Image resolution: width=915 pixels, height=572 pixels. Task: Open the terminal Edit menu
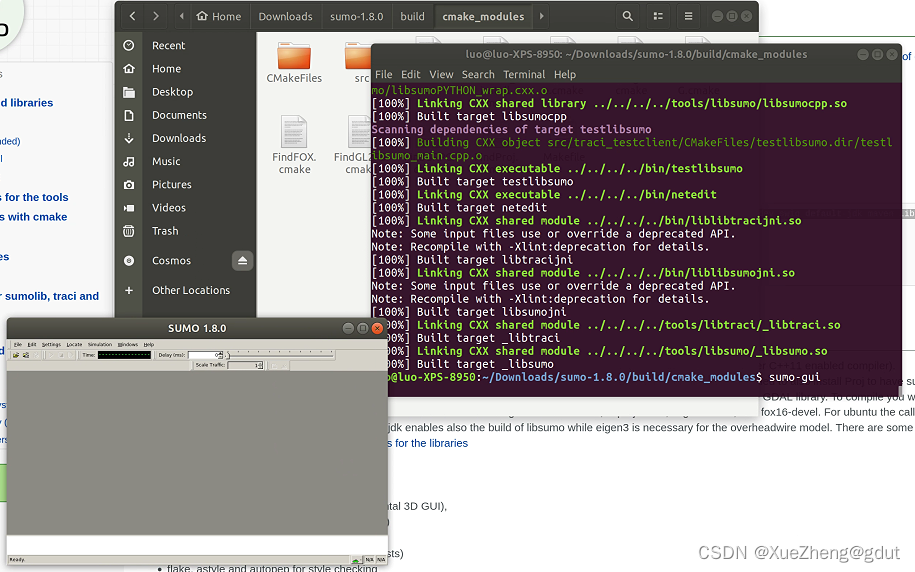click(x=410, y=75)
